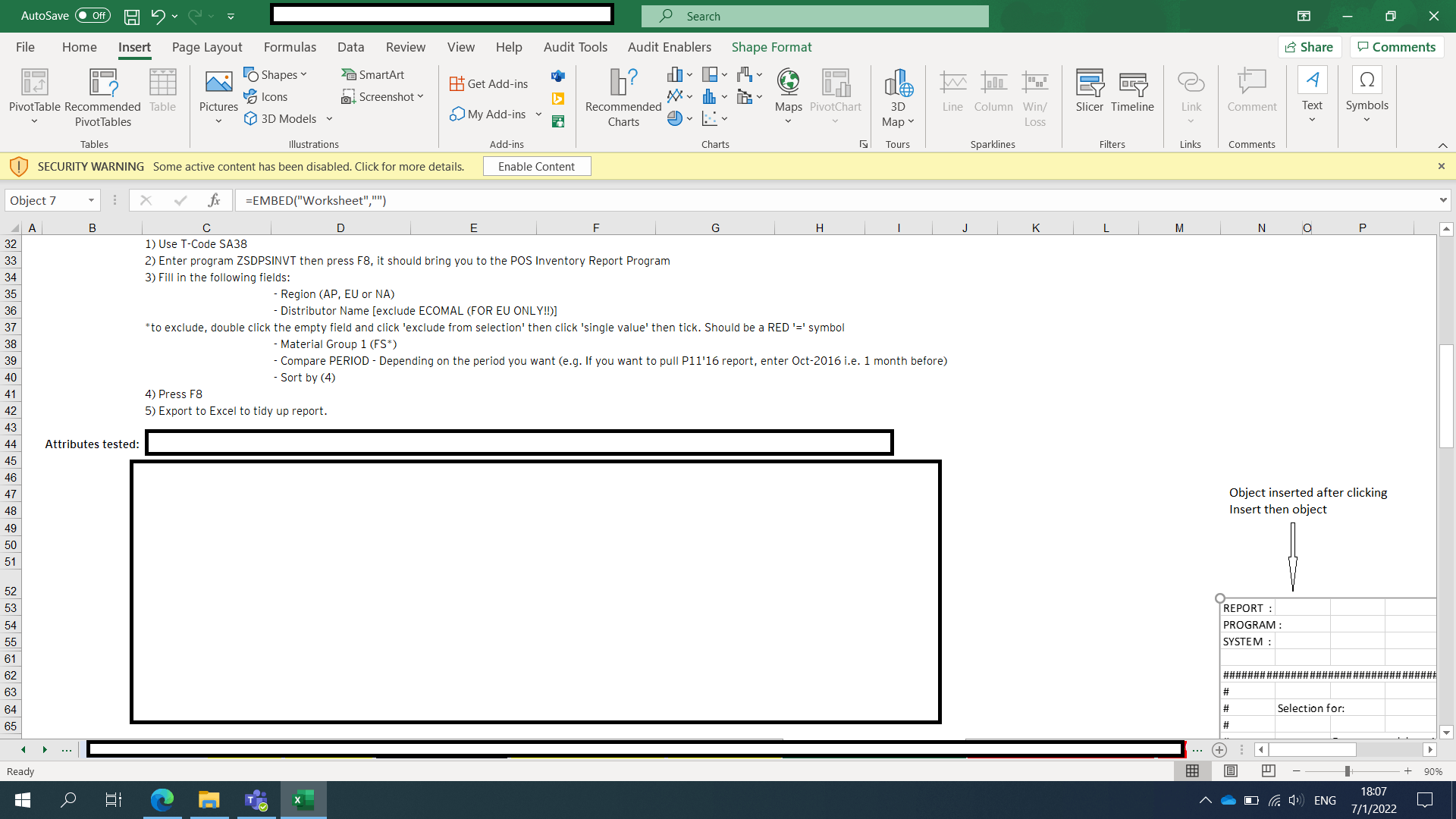Toggle AutoSave off switch
The width and height of the screenshot is (1456, 819).
[x=93, y=16]
